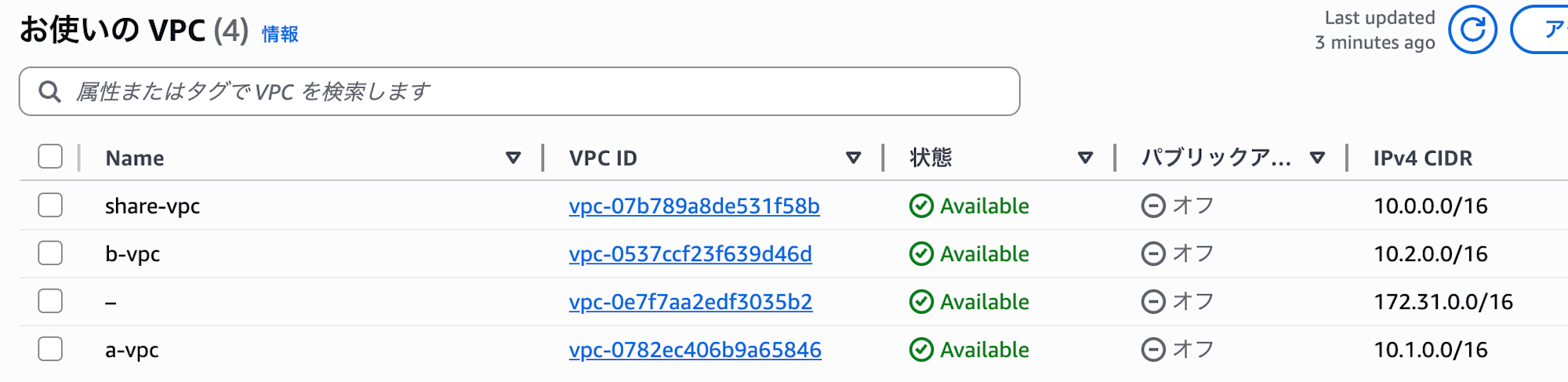This screenshot has width=1568, height=382.
Task: Open VPC link vpc-0782ec406b9a65846
Action: (x=695, y=350)
